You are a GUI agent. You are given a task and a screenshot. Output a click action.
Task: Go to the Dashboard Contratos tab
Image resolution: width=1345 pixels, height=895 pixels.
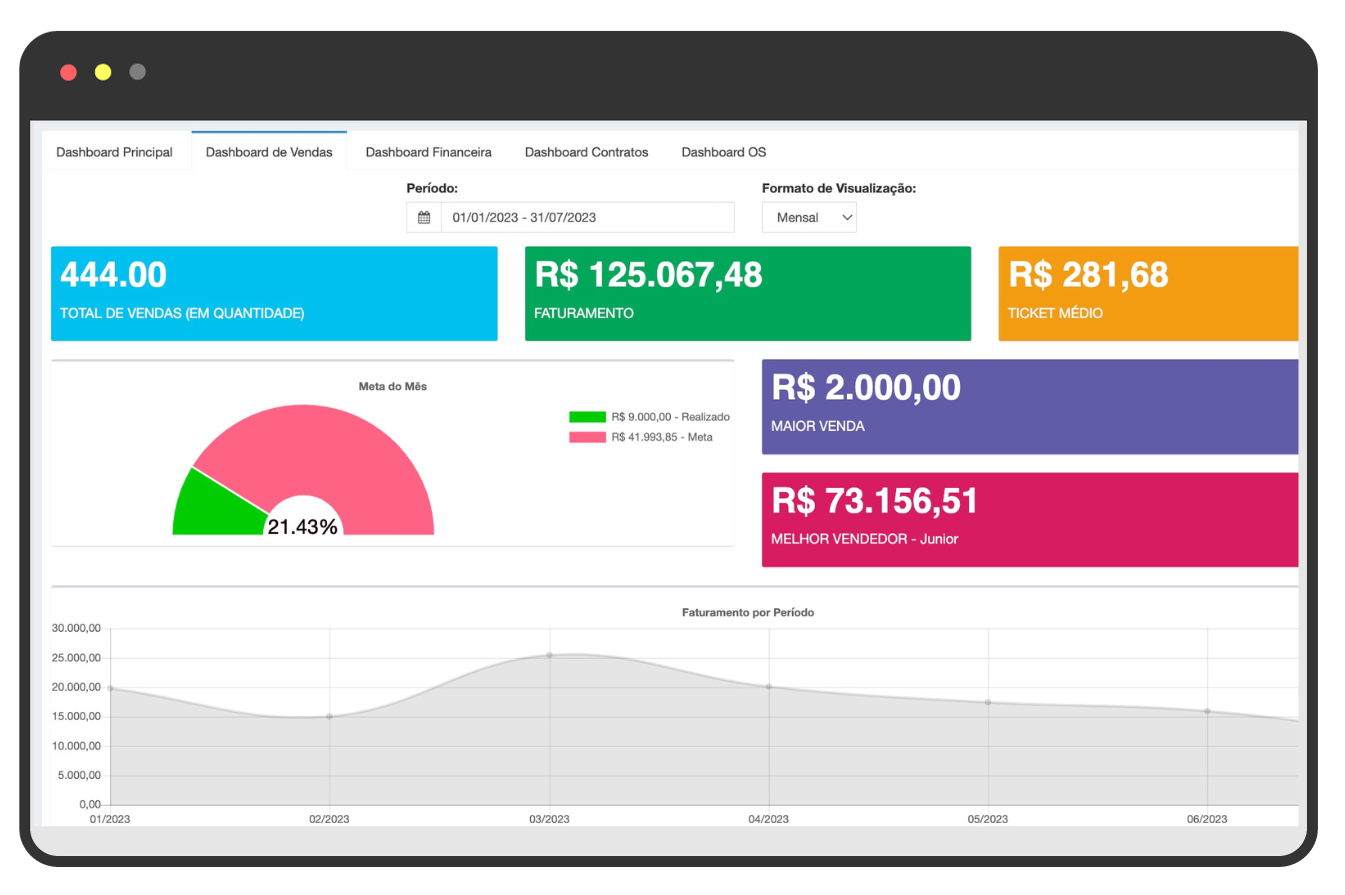[x=586, y=153]
